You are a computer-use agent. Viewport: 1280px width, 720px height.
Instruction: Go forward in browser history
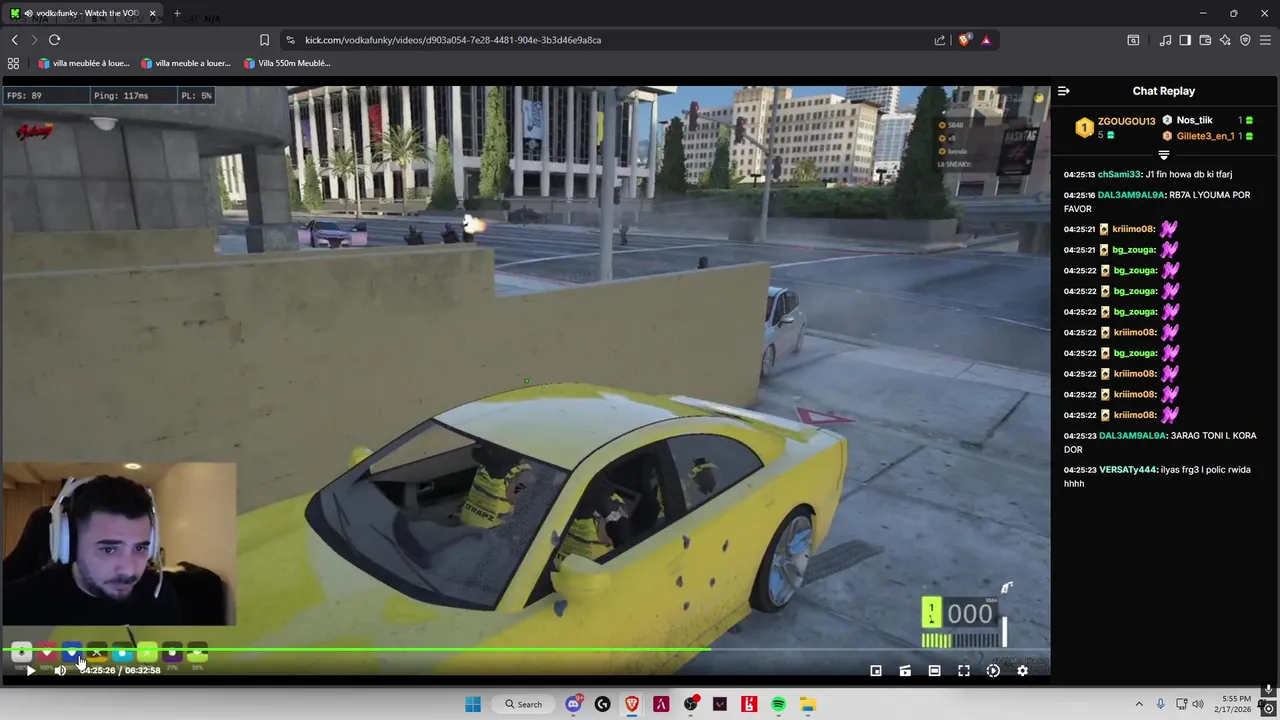34,40
